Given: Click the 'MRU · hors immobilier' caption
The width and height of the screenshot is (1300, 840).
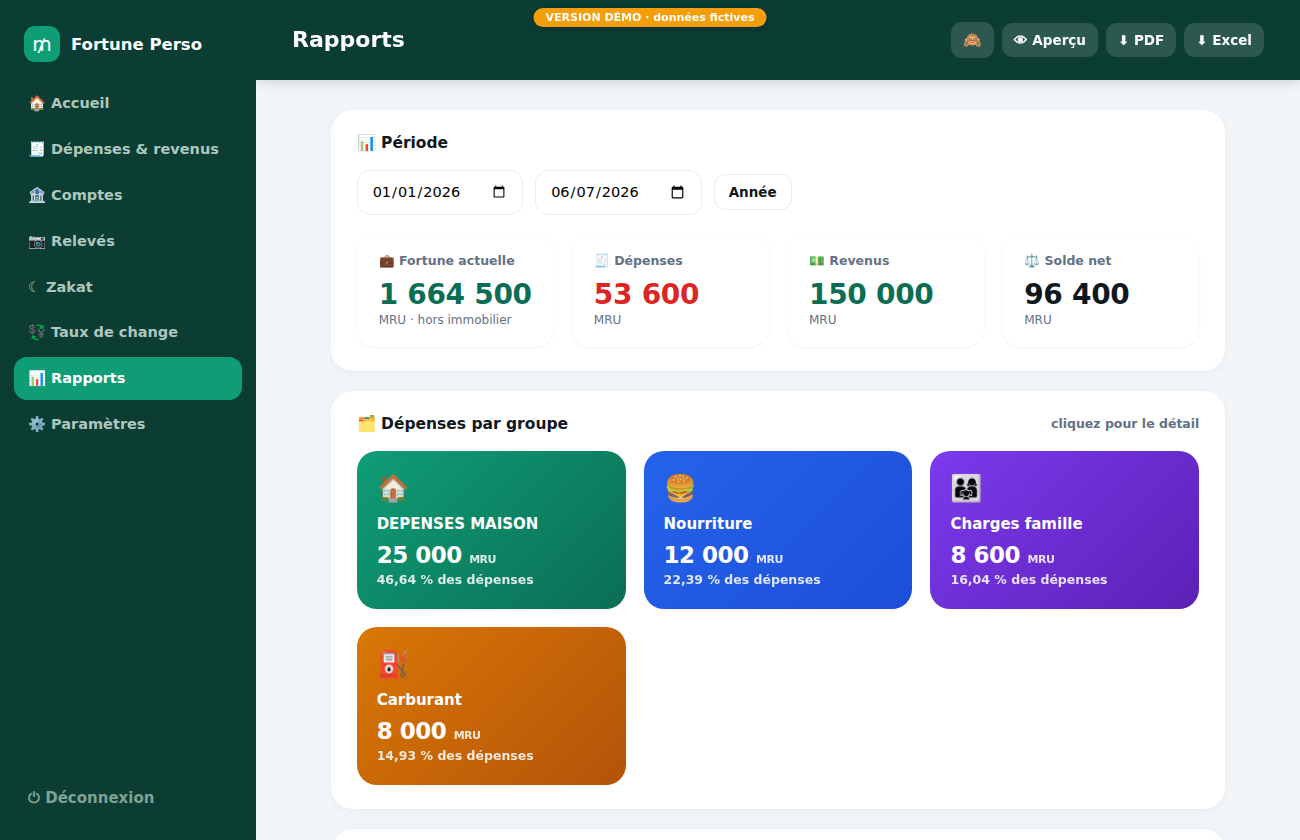Looking at the screenshot, I should tap(445, 320).
